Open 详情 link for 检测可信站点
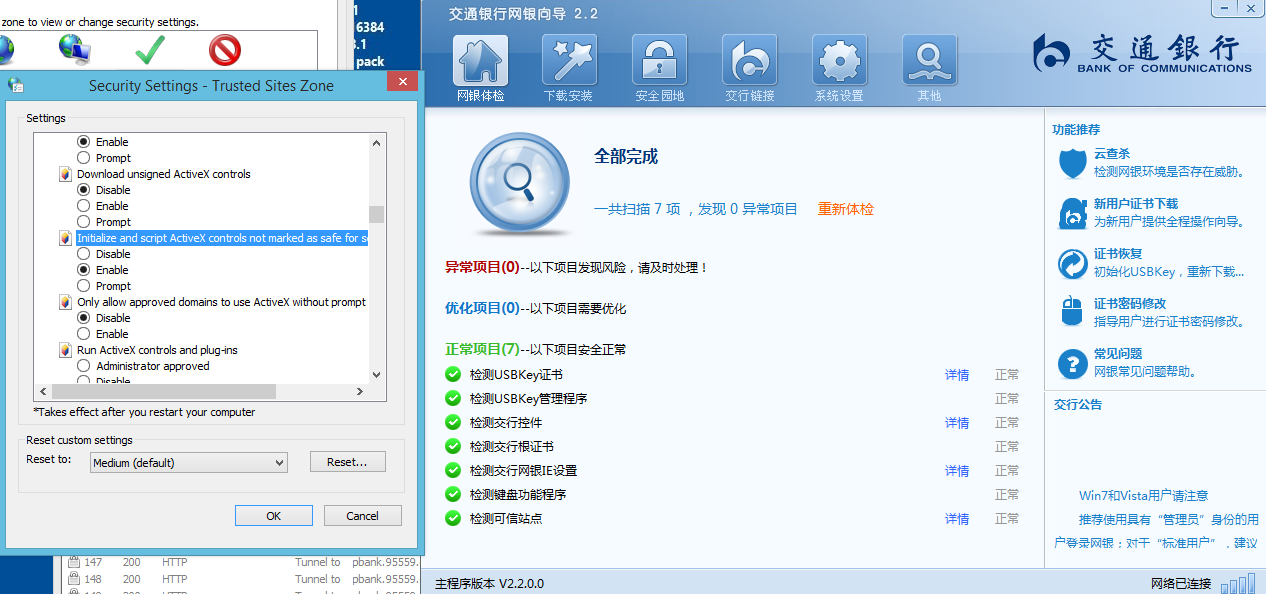The height and width of the screenshot is (594, 1266). point(957,519)
